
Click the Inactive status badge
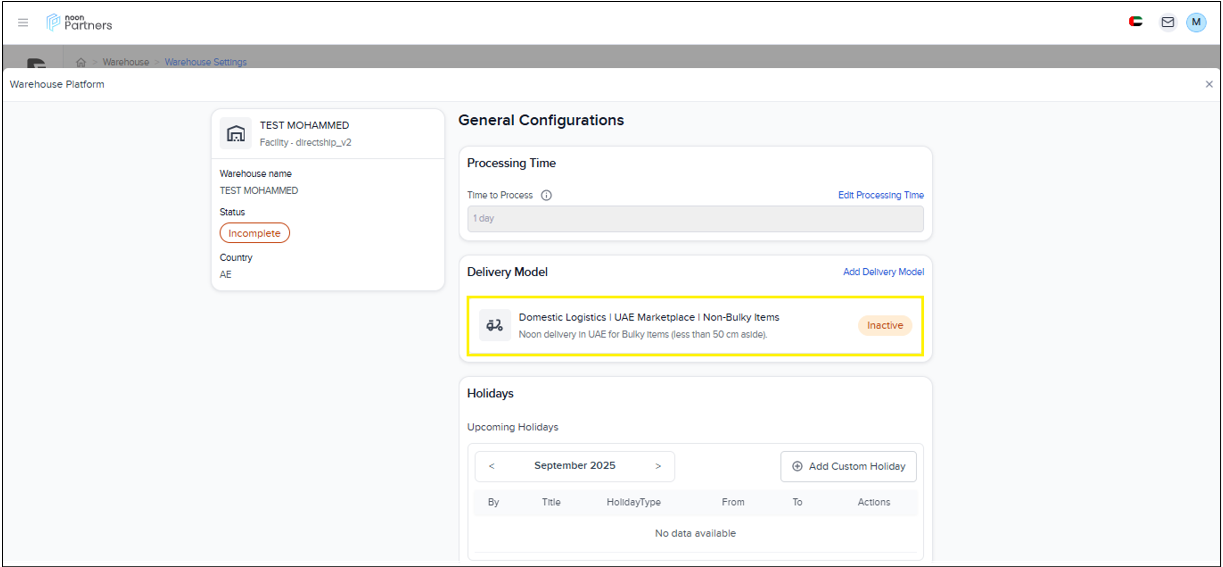point(885,325)
